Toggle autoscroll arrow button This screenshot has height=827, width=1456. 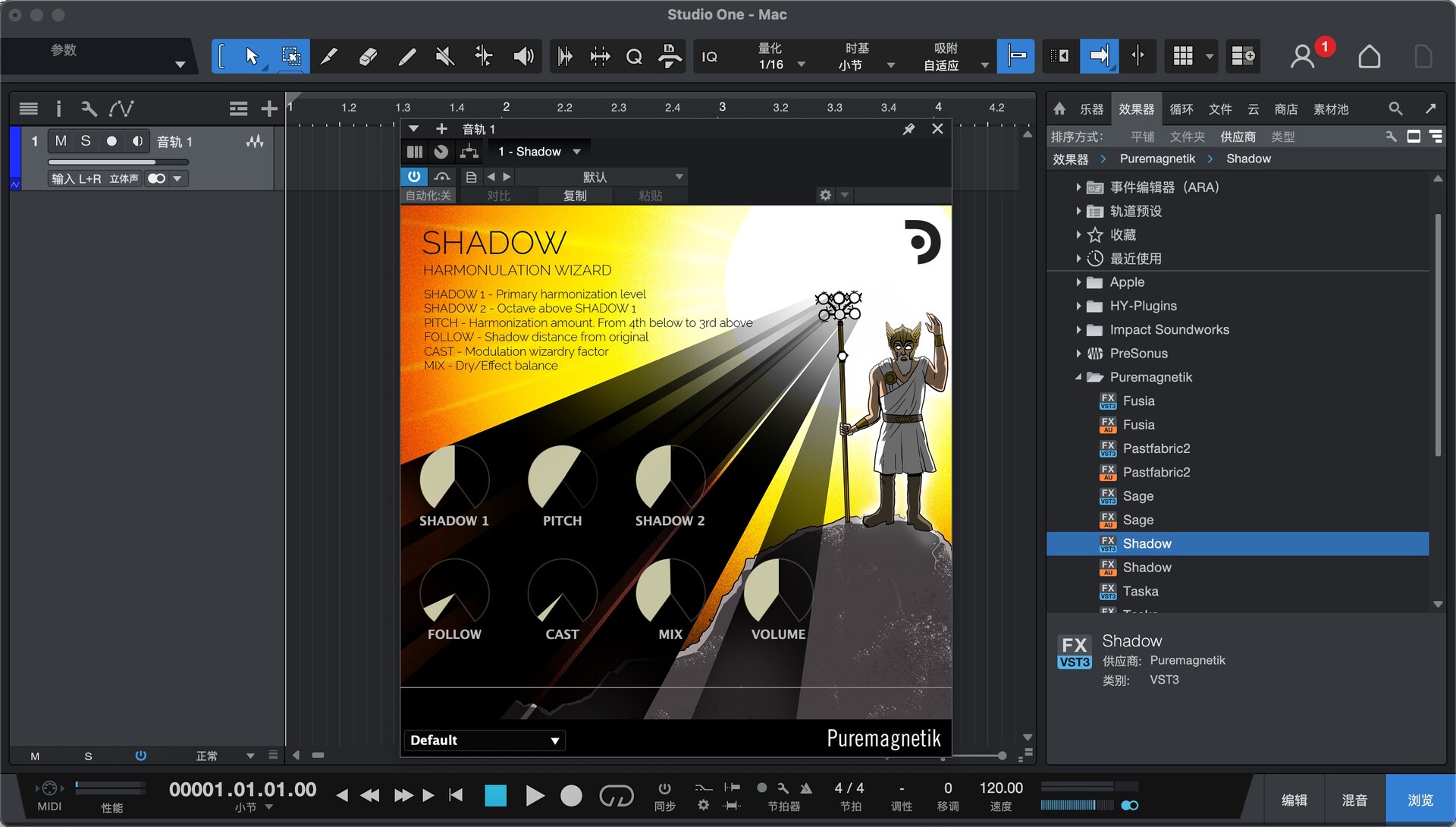coord(1099,56)
